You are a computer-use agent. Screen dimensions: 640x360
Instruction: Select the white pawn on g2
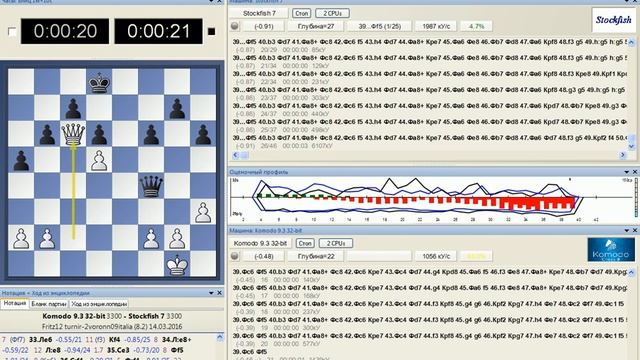[x=177, y=238]
